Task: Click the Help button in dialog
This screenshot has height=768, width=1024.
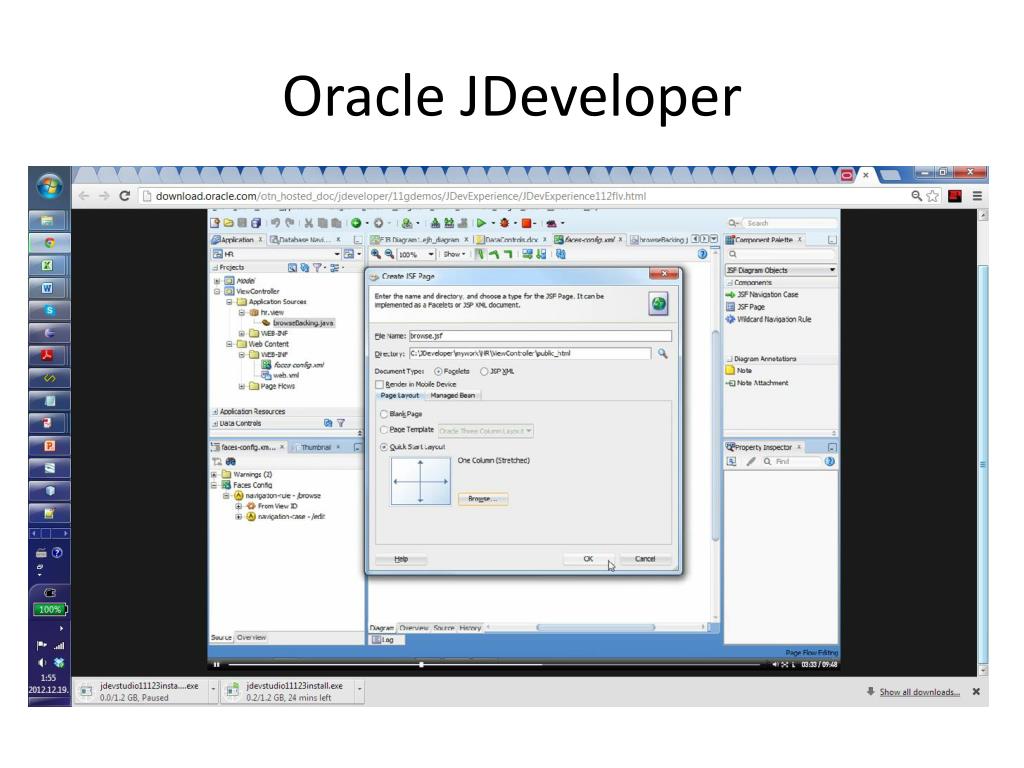Action: pyautogui.click(x=401, y=559)
